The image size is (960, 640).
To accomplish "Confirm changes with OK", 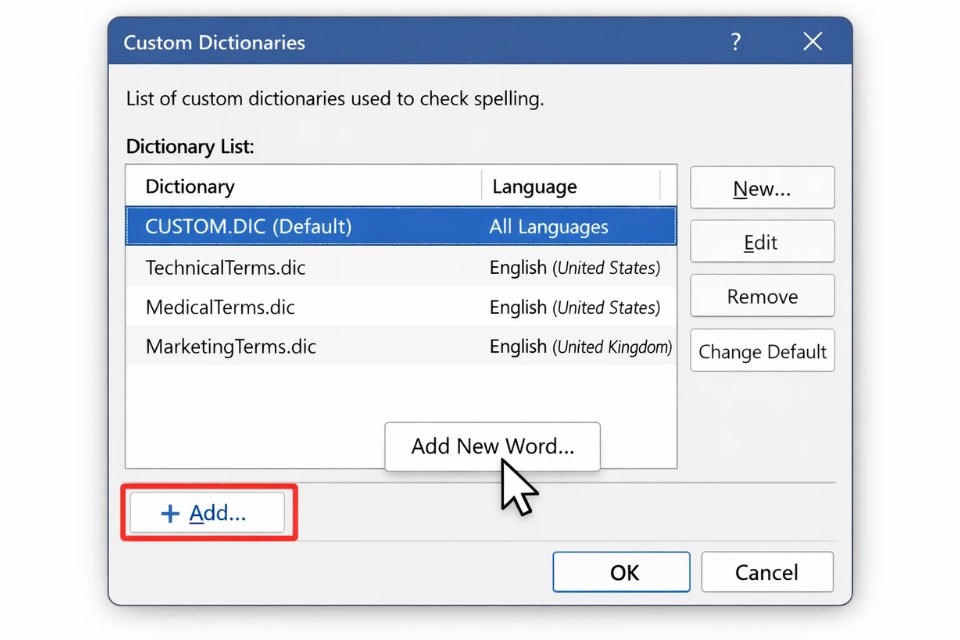I will (621, 572).
